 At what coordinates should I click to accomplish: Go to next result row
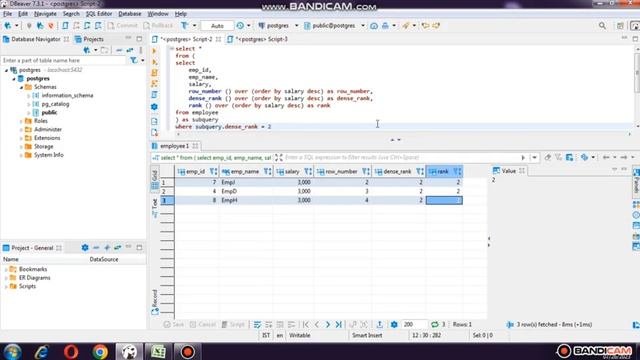point(328,325)
